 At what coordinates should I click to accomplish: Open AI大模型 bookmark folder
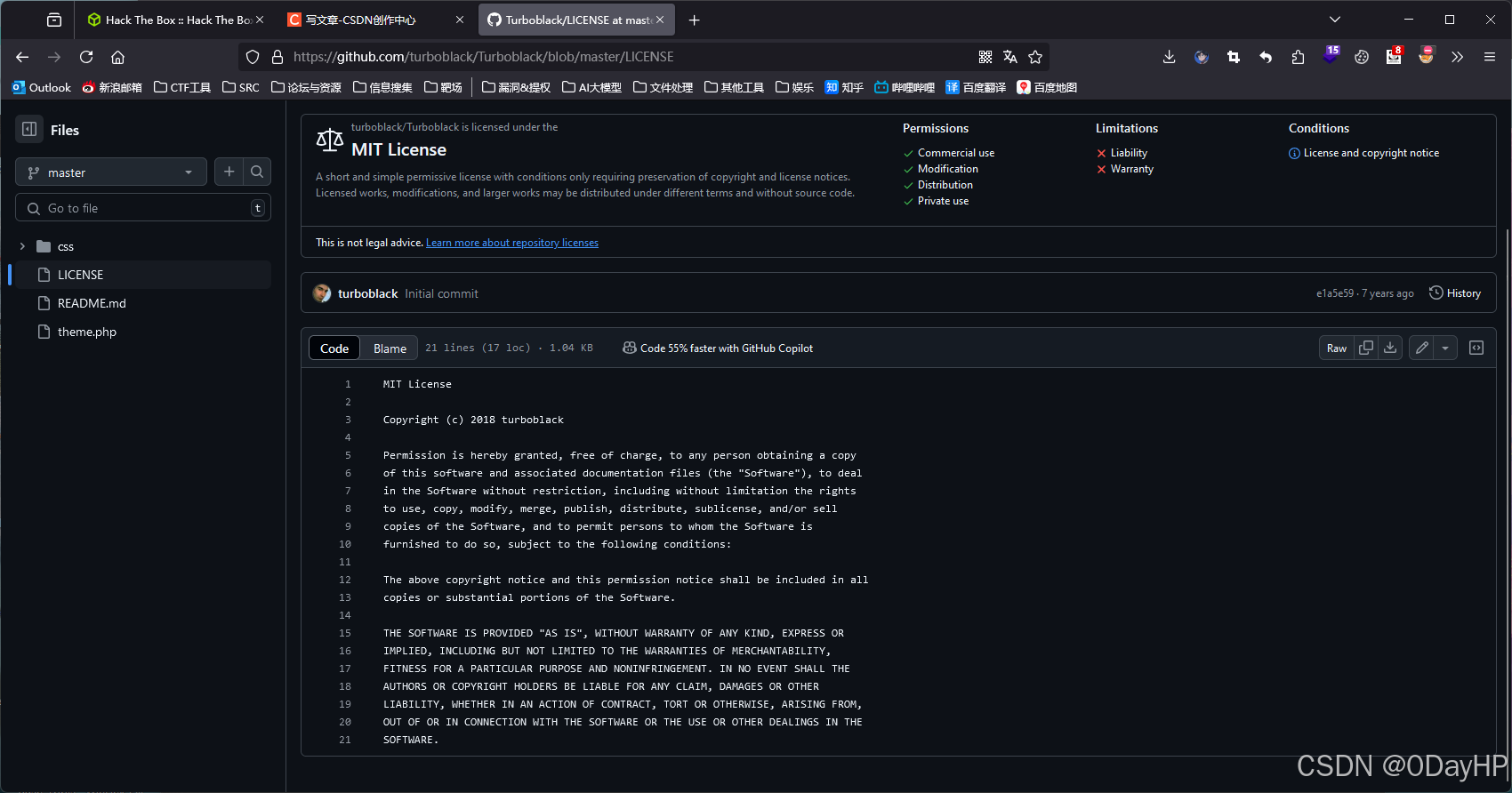591,87
